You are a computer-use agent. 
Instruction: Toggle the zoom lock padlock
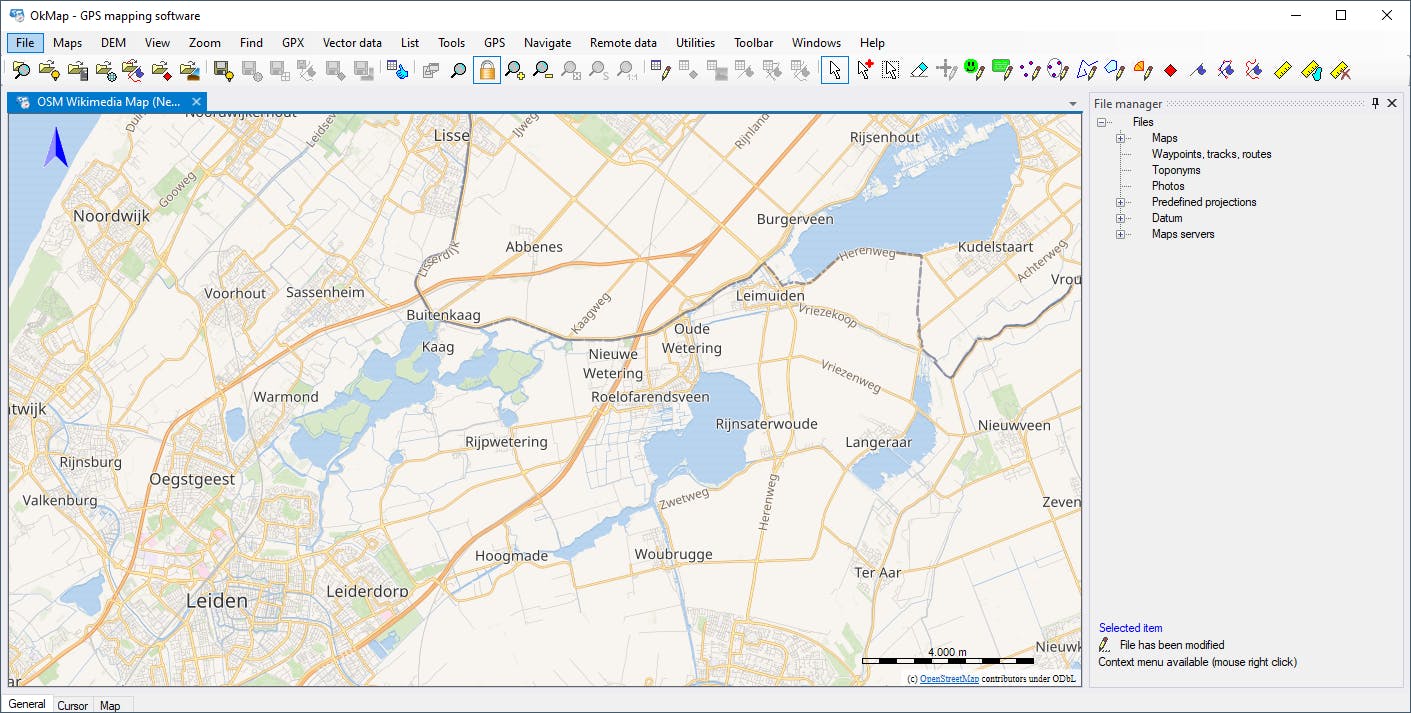[x=487, y=70]
